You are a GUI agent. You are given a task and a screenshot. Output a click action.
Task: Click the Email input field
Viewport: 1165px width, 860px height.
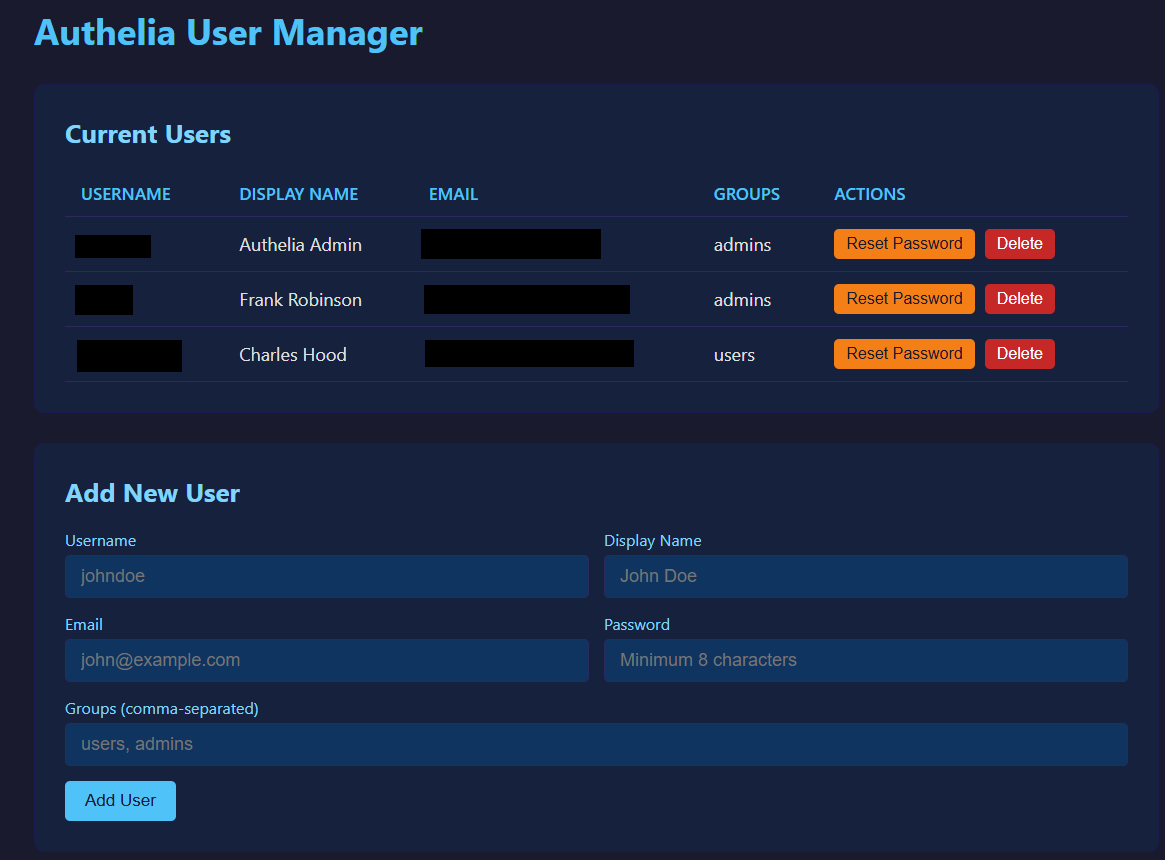click(x=326, y=660)
